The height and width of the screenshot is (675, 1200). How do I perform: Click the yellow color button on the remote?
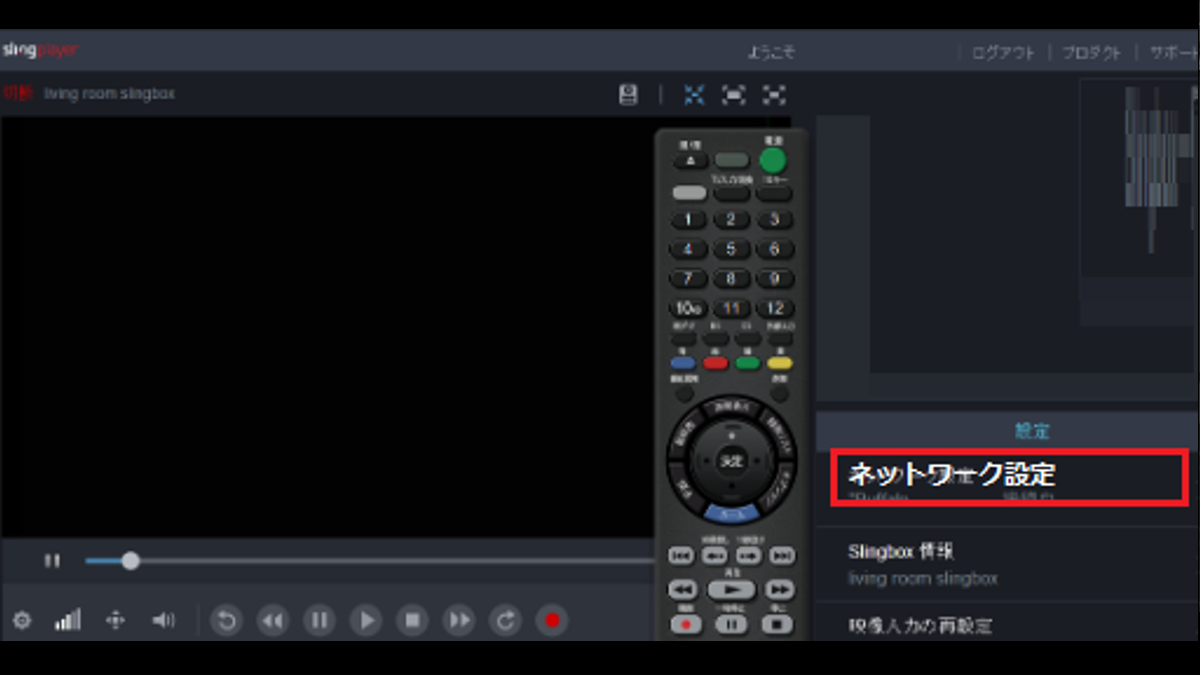(x=780, y=363)
